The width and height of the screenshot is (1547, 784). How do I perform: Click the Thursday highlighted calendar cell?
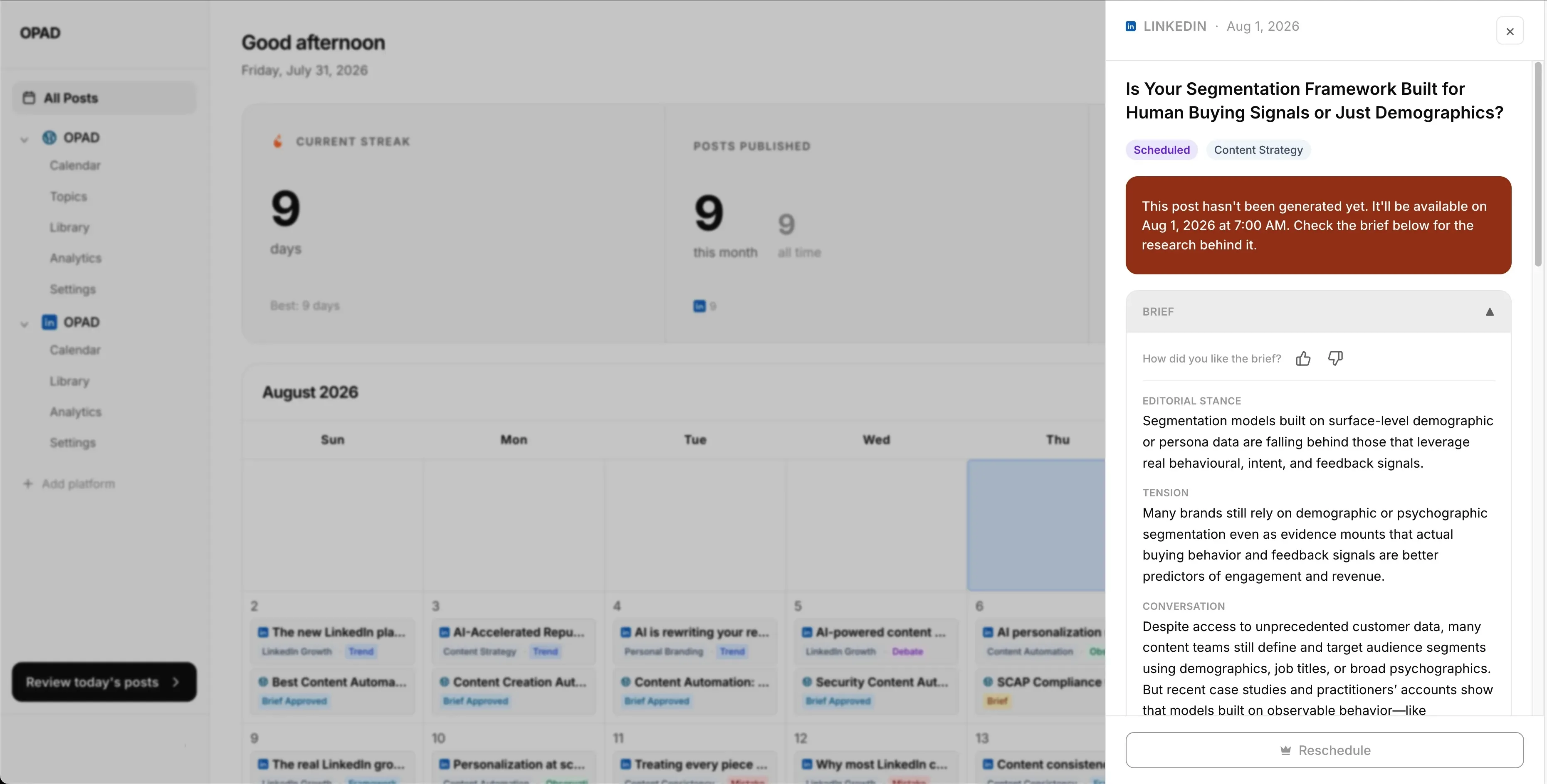[x=1036, y=525]
